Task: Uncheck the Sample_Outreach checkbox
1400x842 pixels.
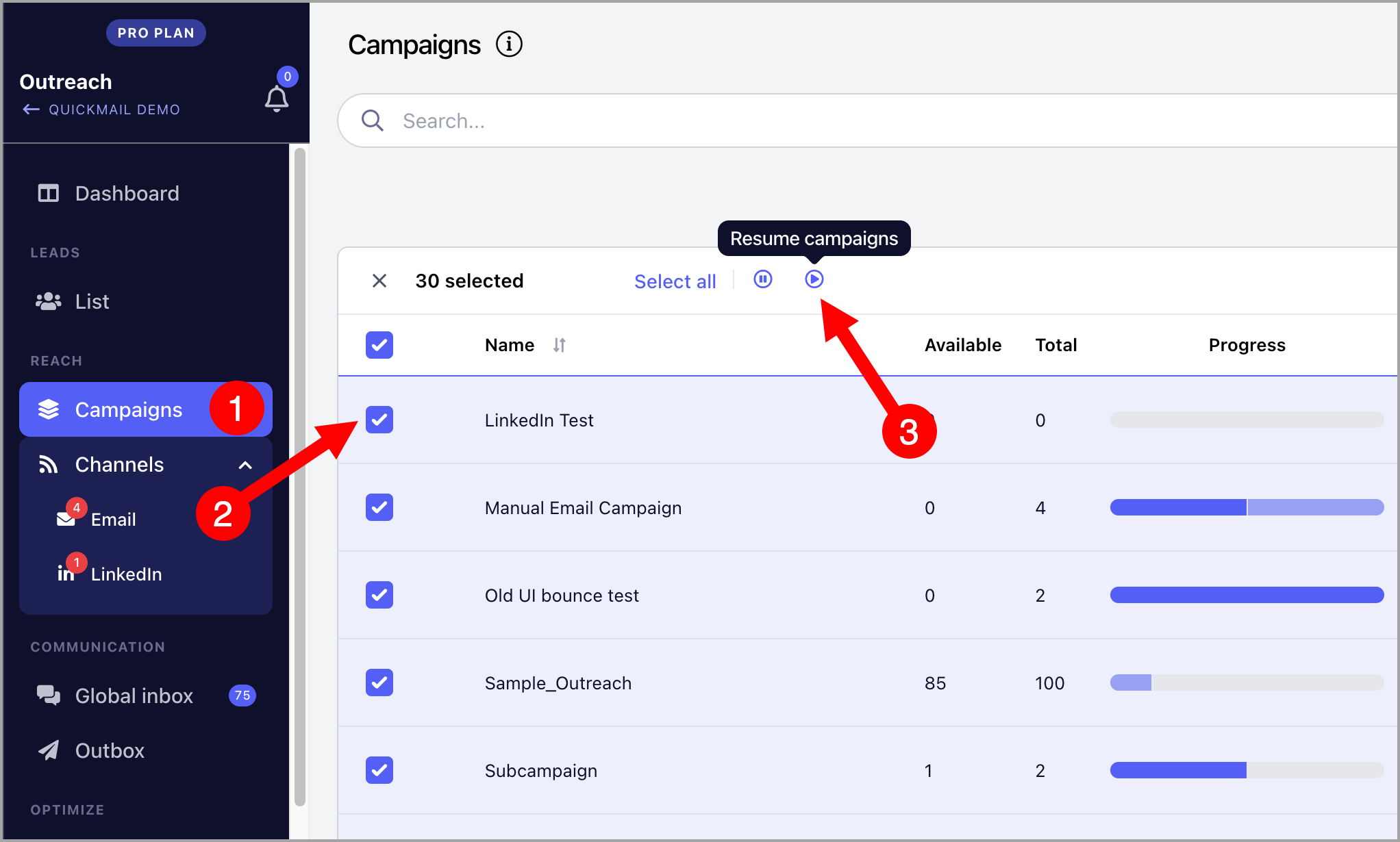Action: (x=379, y=682)
